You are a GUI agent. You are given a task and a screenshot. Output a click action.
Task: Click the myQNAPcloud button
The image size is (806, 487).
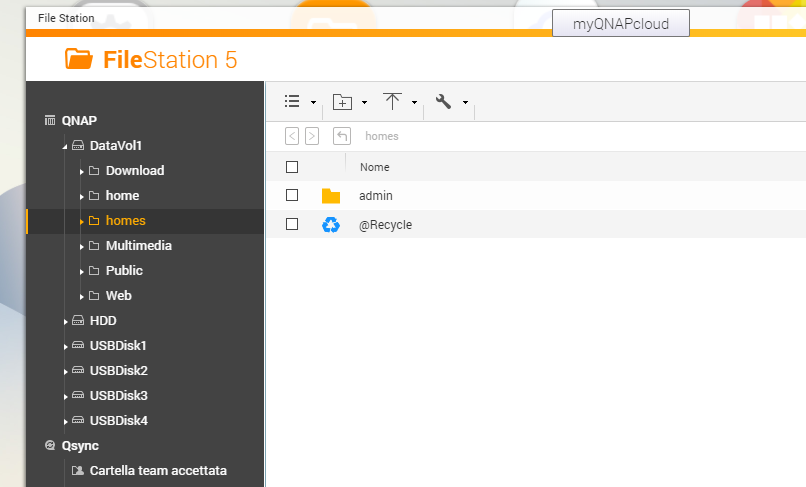coord(621,24)
